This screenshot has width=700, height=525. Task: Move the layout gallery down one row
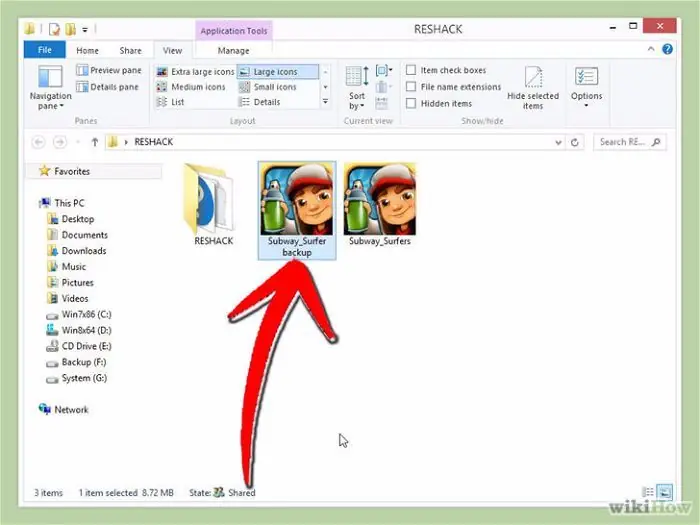[325, 87]
